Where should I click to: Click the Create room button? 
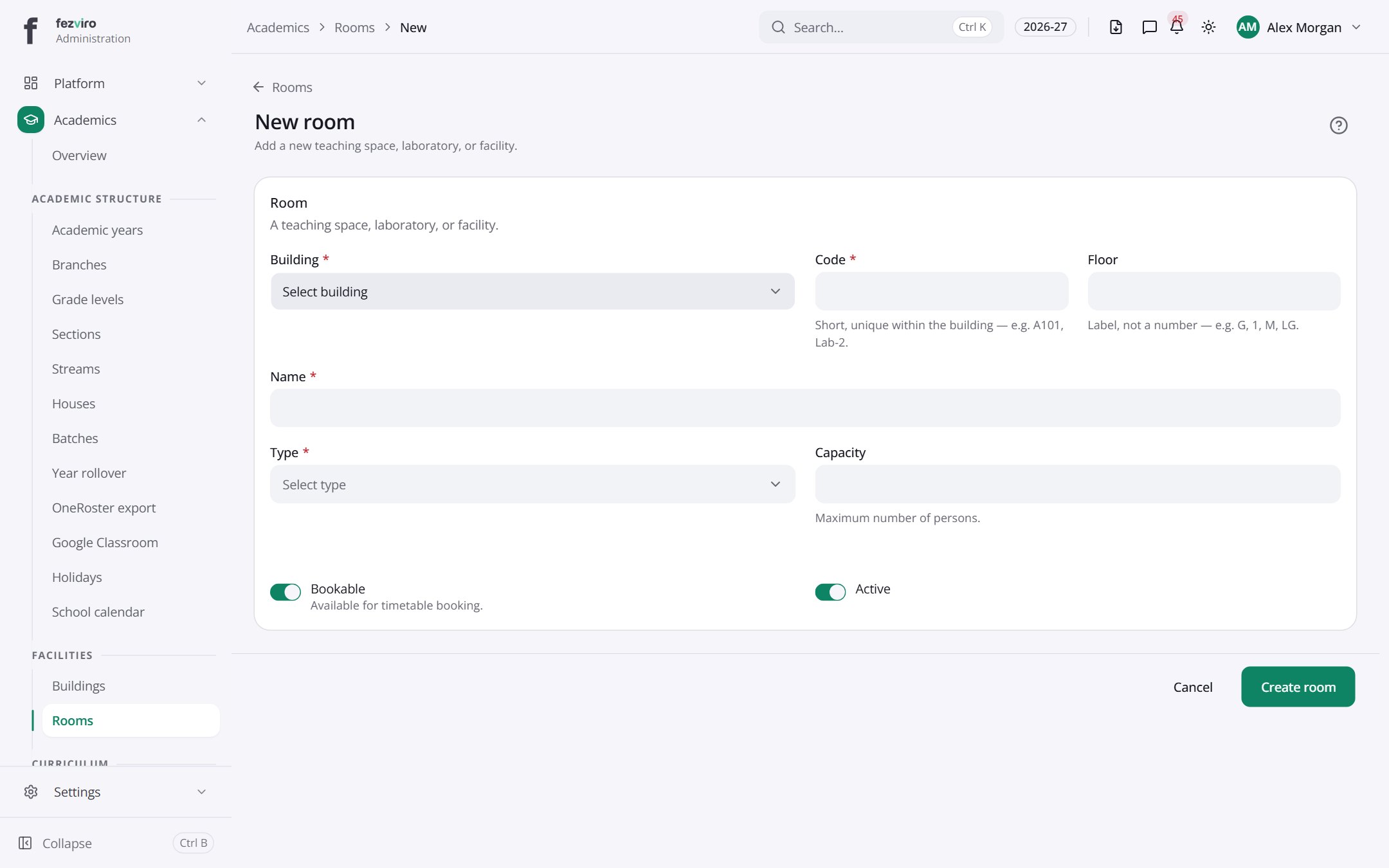(x=1298, y=687)
